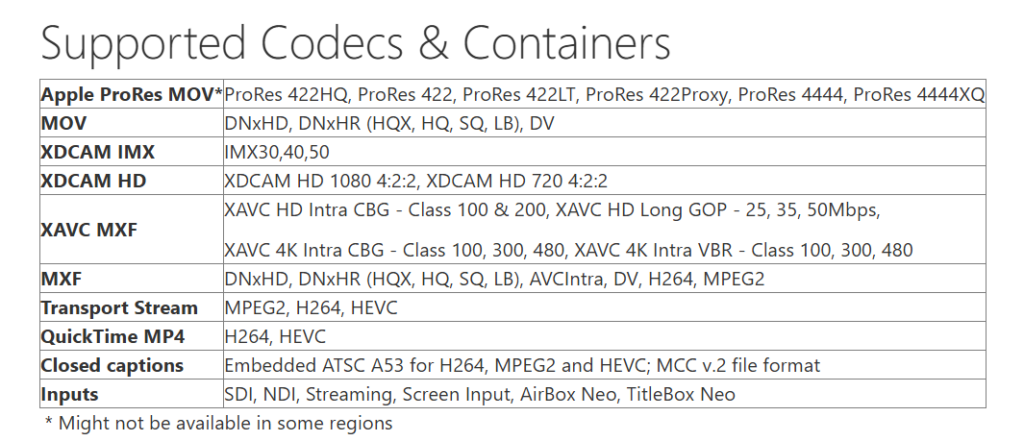Select the "XDCAM HD" row label
The image size is (1024, 441).
pos(93,181)
